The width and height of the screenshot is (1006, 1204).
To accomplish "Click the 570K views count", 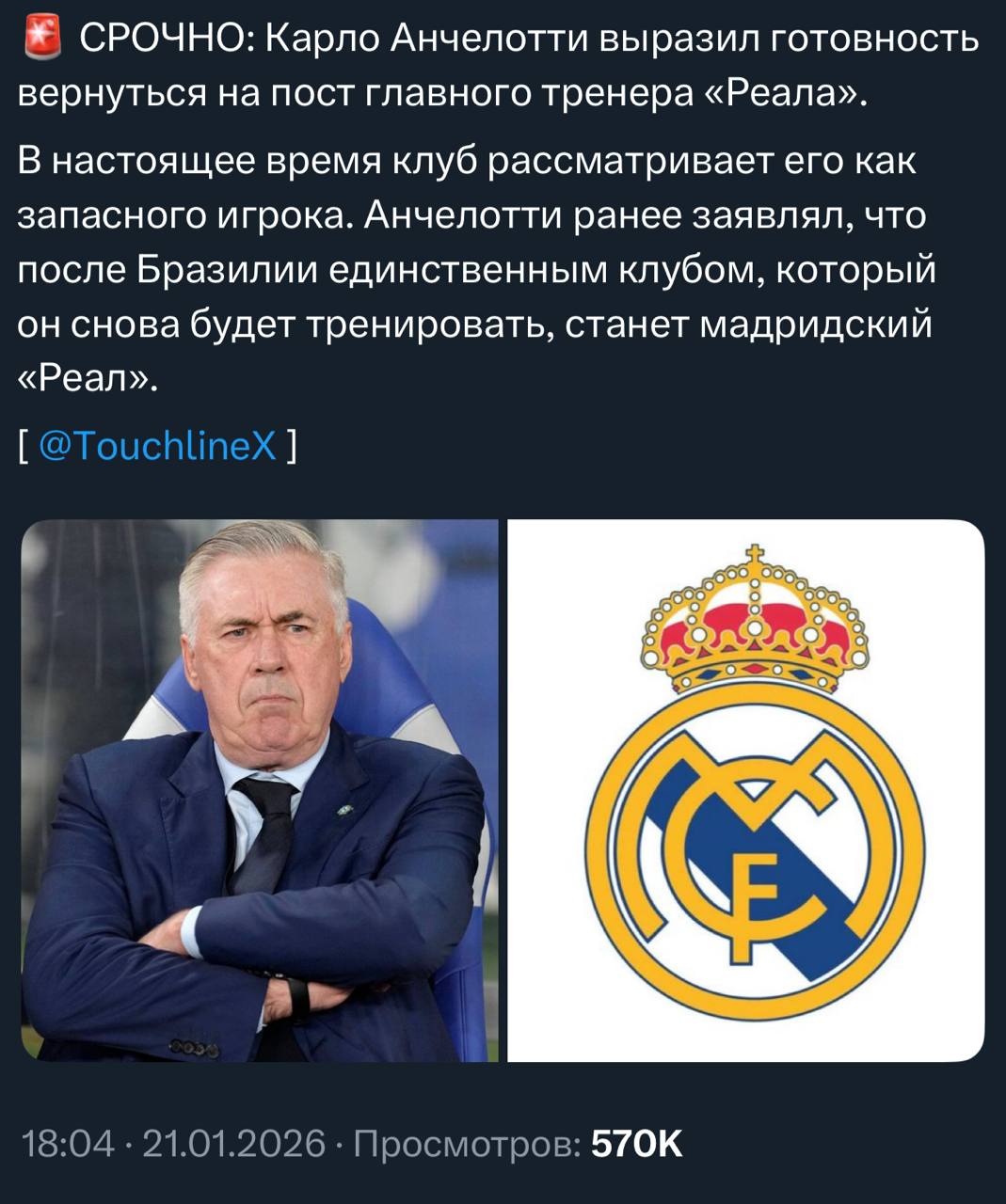I will 636,1144.
